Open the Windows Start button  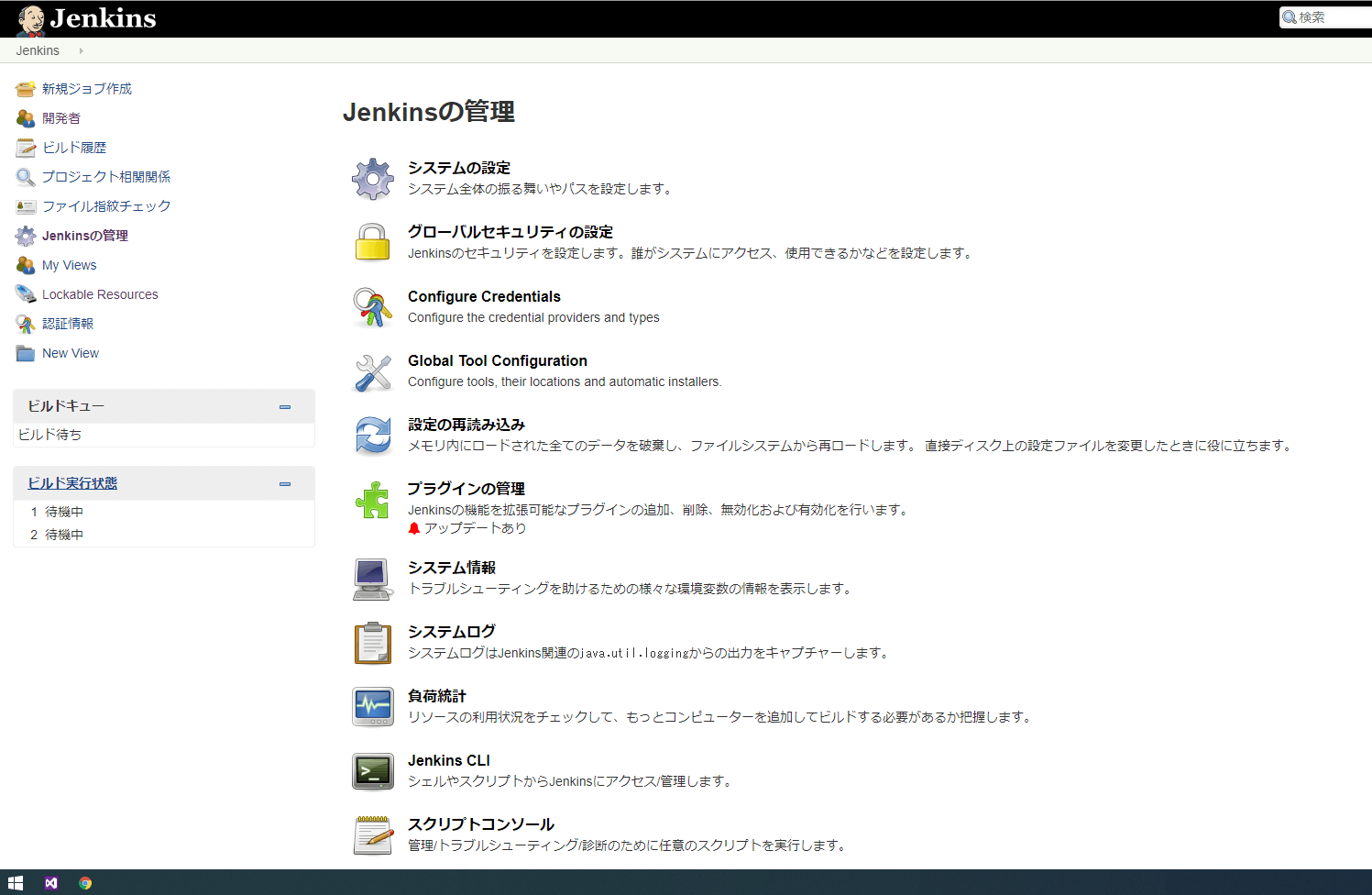point(16,883)
